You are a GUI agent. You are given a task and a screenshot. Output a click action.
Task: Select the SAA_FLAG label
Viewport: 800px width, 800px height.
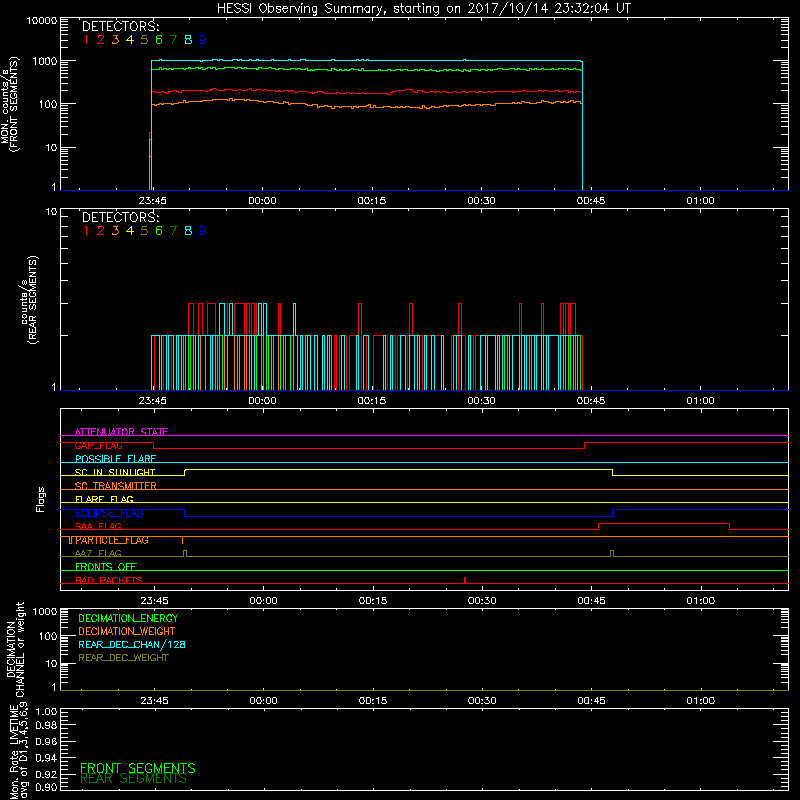pyautogui.click(x=98, y=527)
